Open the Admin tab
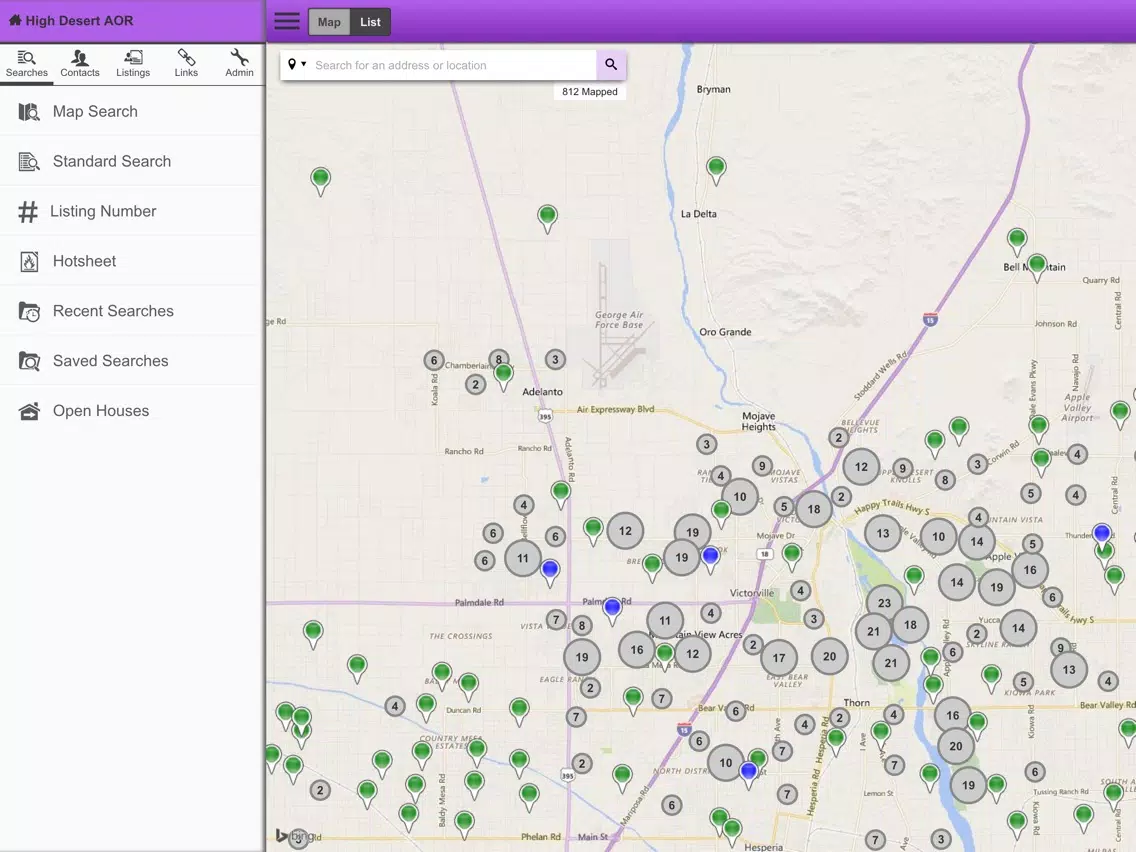This screenshot has width=1136, height=852. point(239,64)
